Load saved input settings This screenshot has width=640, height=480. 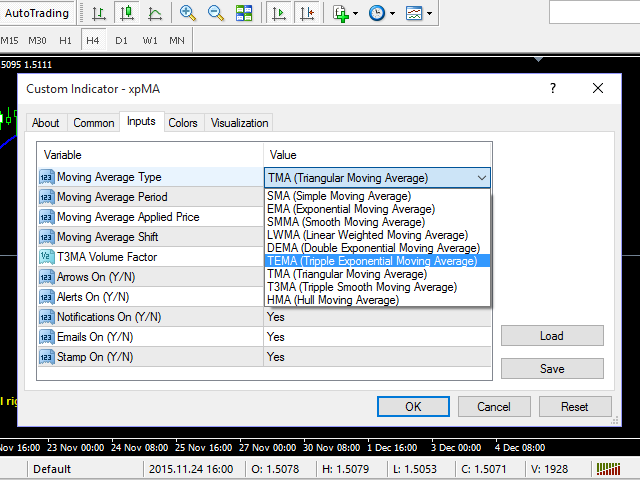pyautogui.click(x=552, y=336)
